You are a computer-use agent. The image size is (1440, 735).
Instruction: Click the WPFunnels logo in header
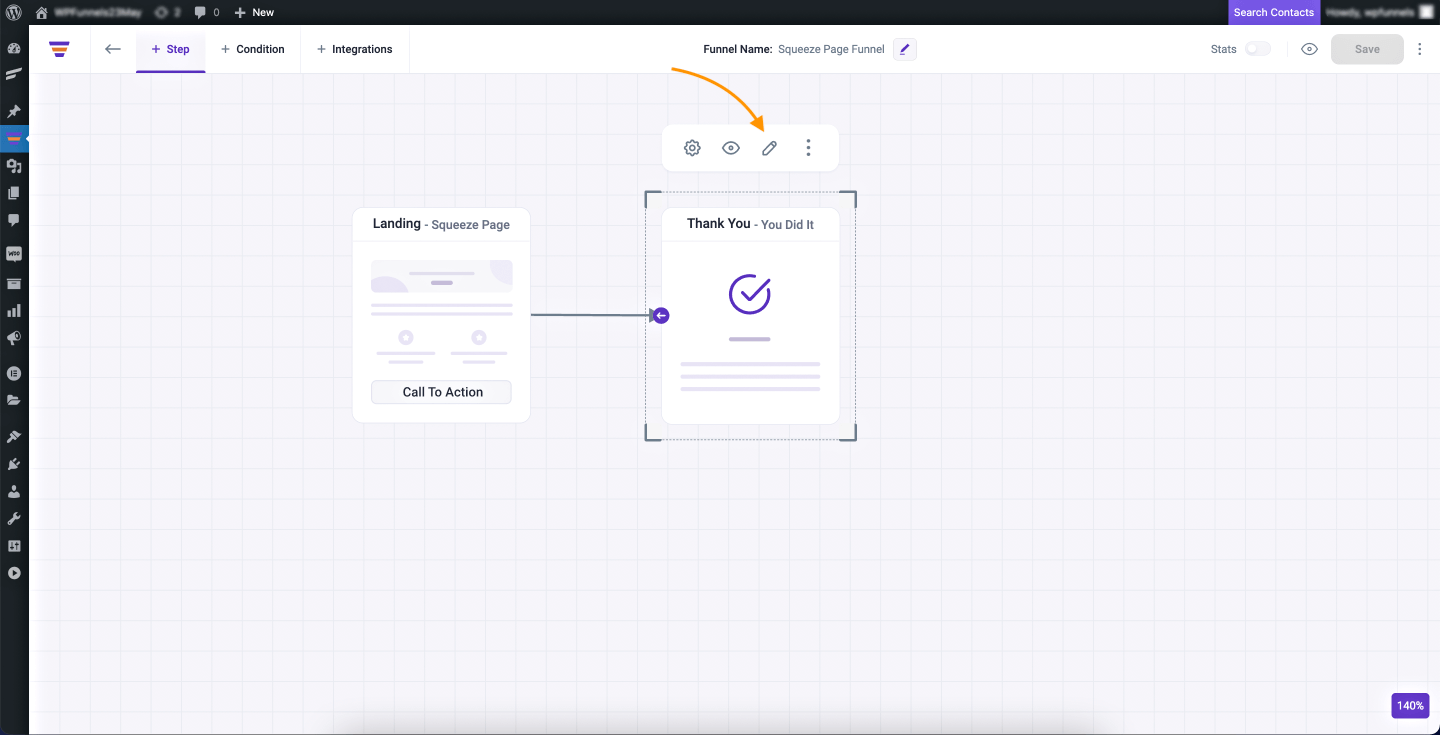pyautogui.click(x=59, y=49)
